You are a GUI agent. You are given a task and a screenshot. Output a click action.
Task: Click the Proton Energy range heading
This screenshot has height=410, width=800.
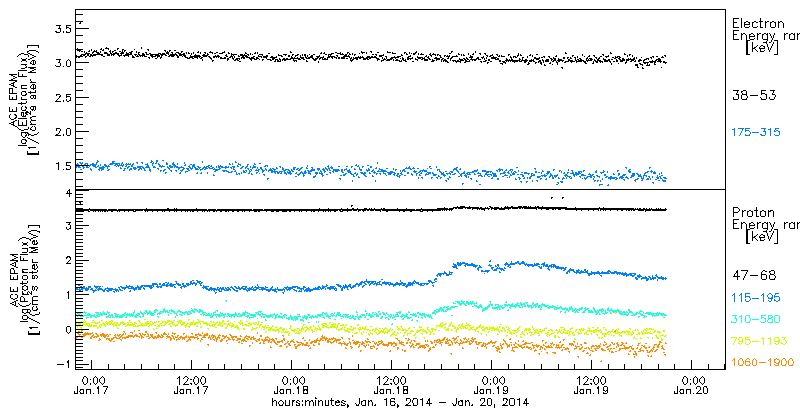click(765, 225)
